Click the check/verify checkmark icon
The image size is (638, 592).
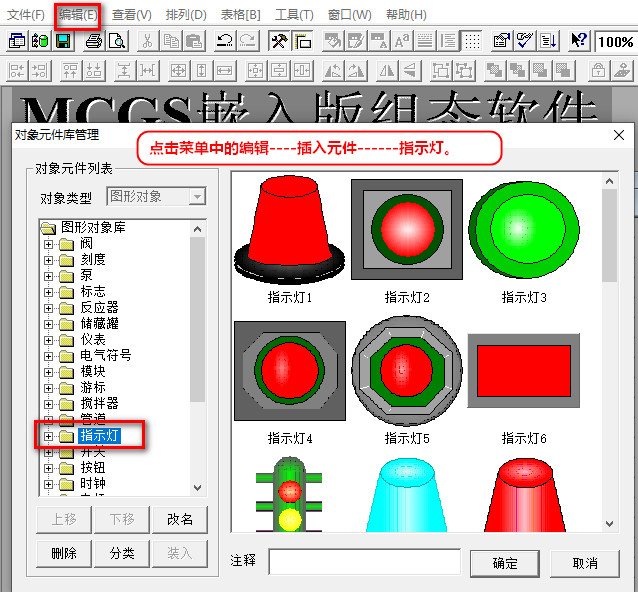click(525, 41)
